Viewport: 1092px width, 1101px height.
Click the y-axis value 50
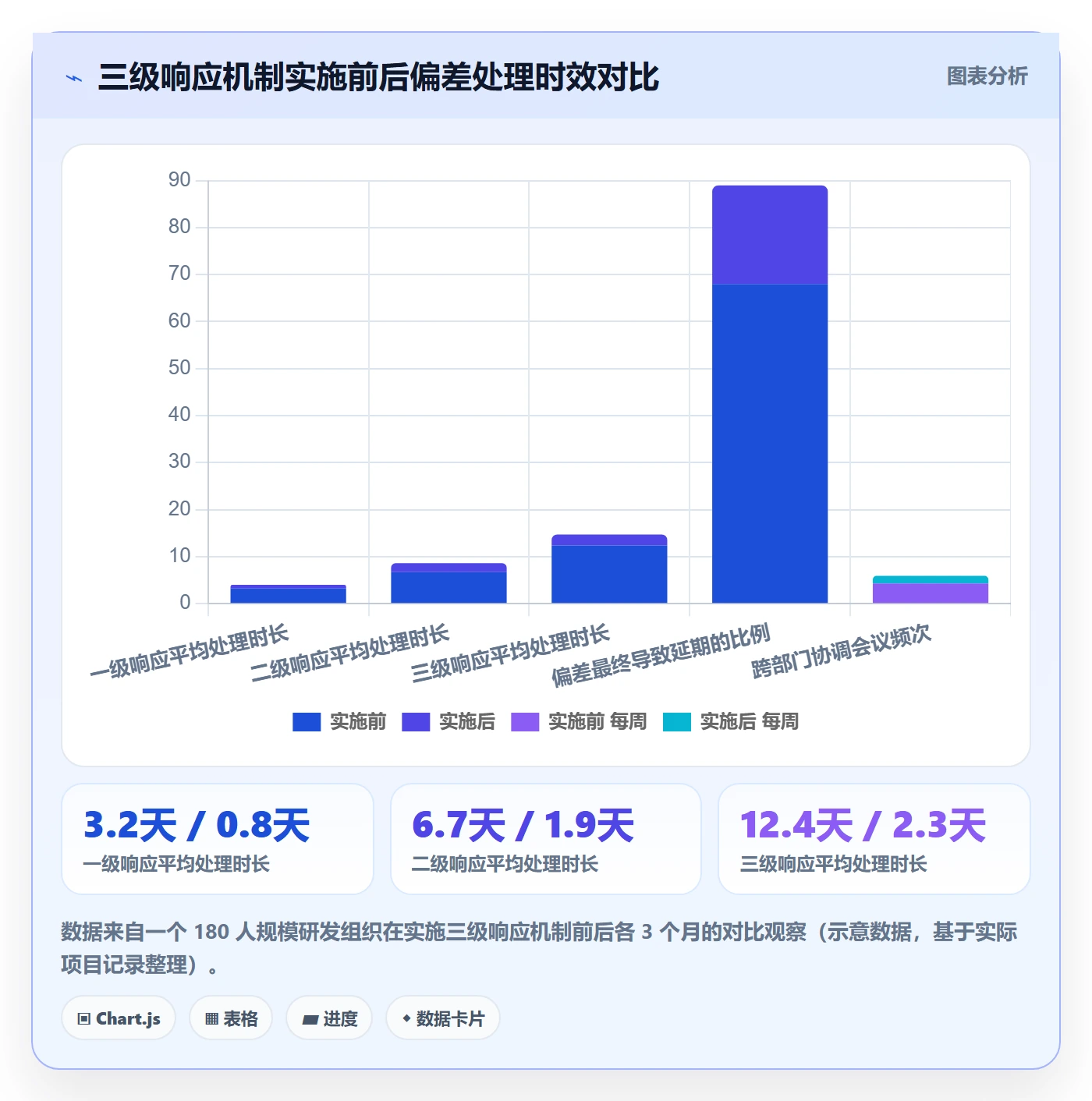tap(179, 368)
